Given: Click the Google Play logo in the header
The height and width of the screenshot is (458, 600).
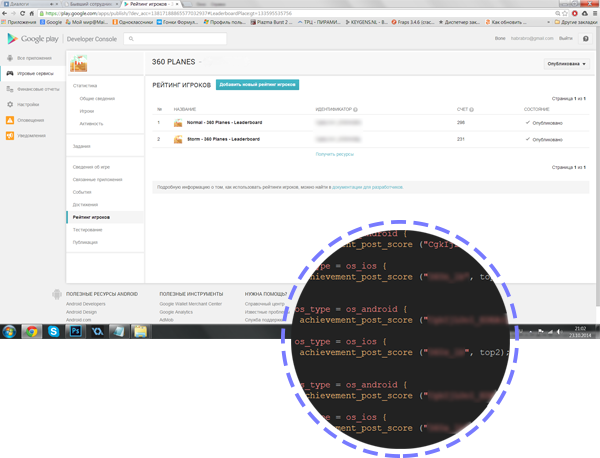Looking at the screenshot, I should [x=33, y=39].
